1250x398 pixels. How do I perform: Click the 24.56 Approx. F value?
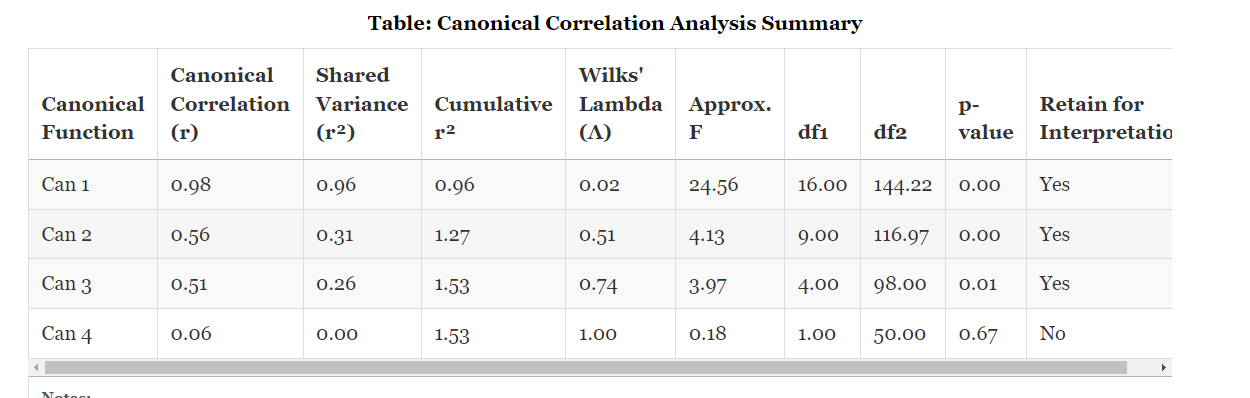click(x=713, y=185)
